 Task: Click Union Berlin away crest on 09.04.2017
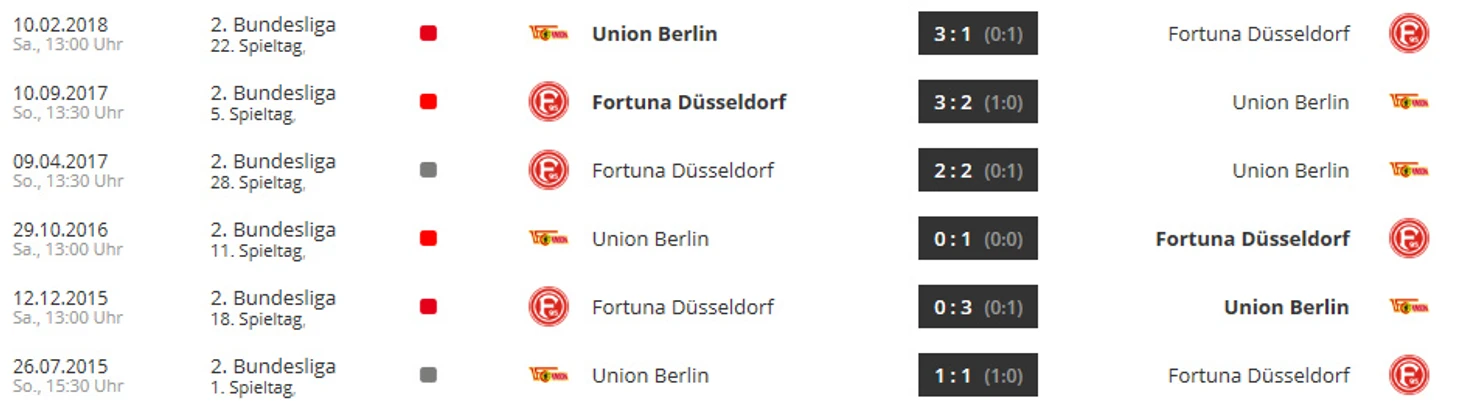pyautogui.click(x=1409, y=170)
